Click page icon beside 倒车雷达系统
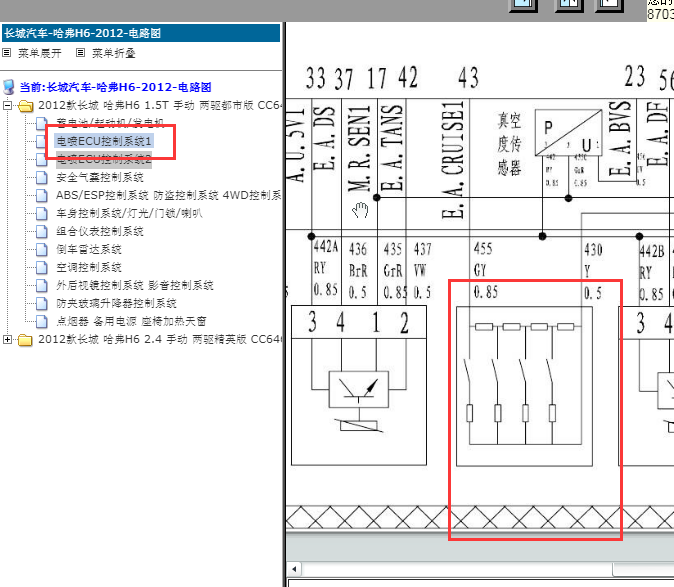Image resolution: width=674 pixels, height=587 pixels. (42, 250)
